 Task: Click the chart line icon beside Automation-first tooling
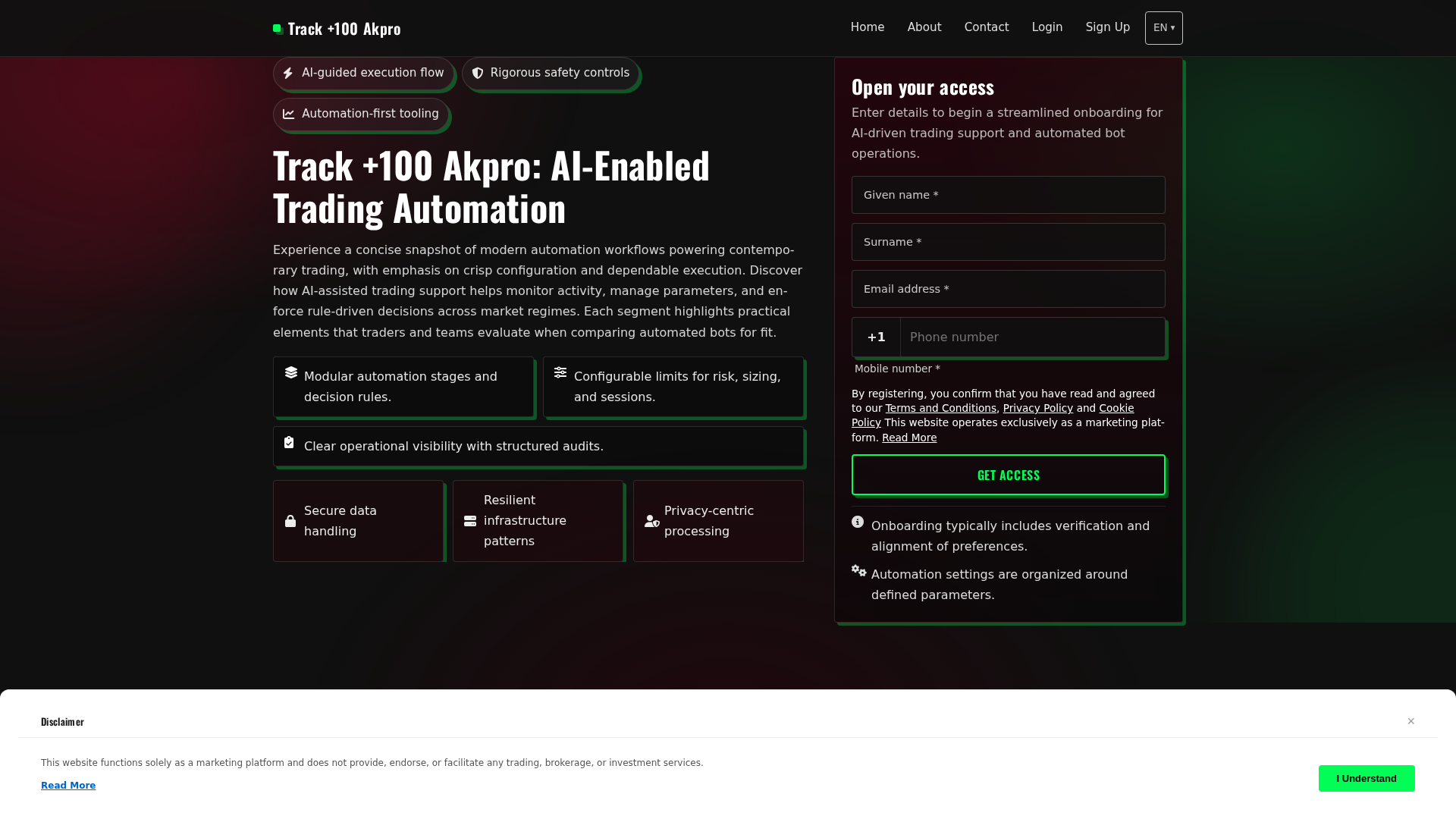tap(289, 114)
